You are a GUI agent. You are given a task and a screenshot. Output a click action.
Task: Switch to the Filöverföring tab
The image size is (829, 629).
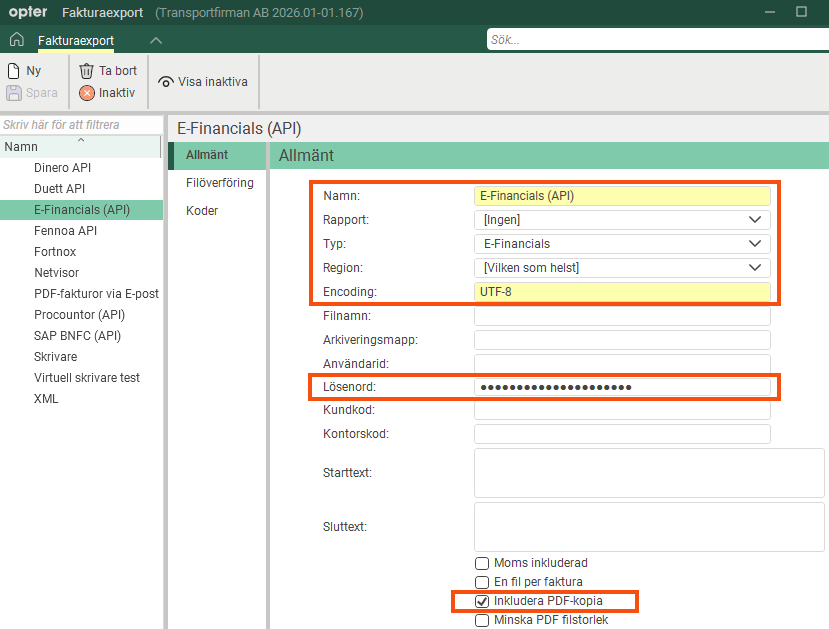coord(219,183)
